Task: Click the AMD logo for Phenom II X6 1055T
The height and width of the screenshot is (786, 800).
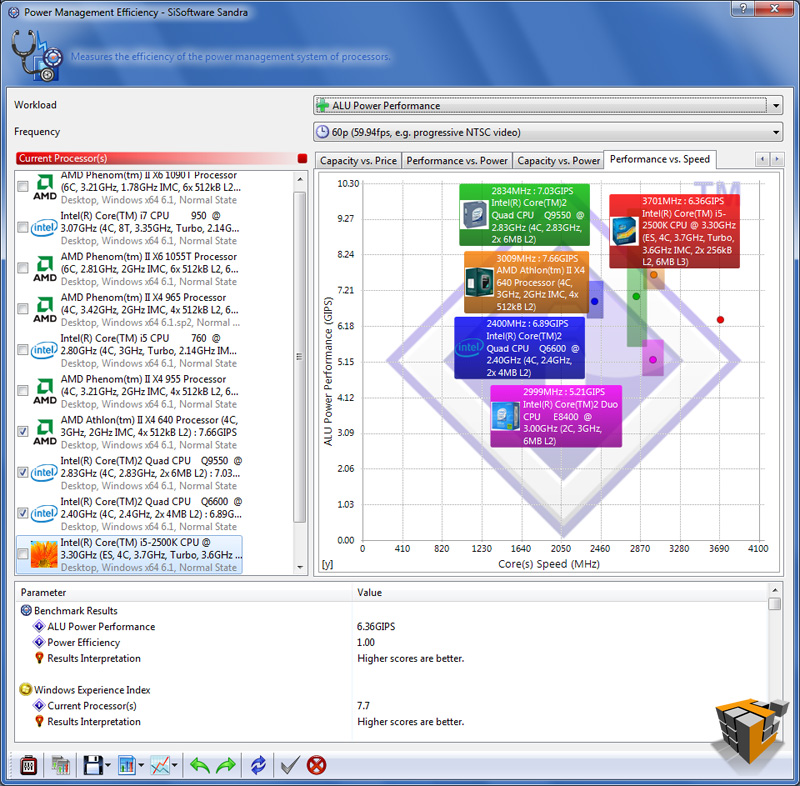Action: (45, 268)
